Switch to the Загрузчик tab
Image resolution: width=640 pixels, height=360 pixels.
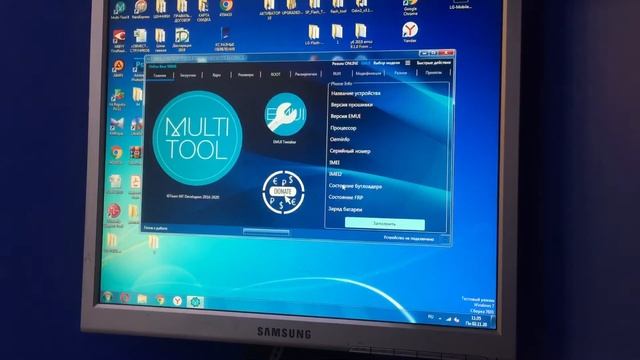click(x=188, y=76)
